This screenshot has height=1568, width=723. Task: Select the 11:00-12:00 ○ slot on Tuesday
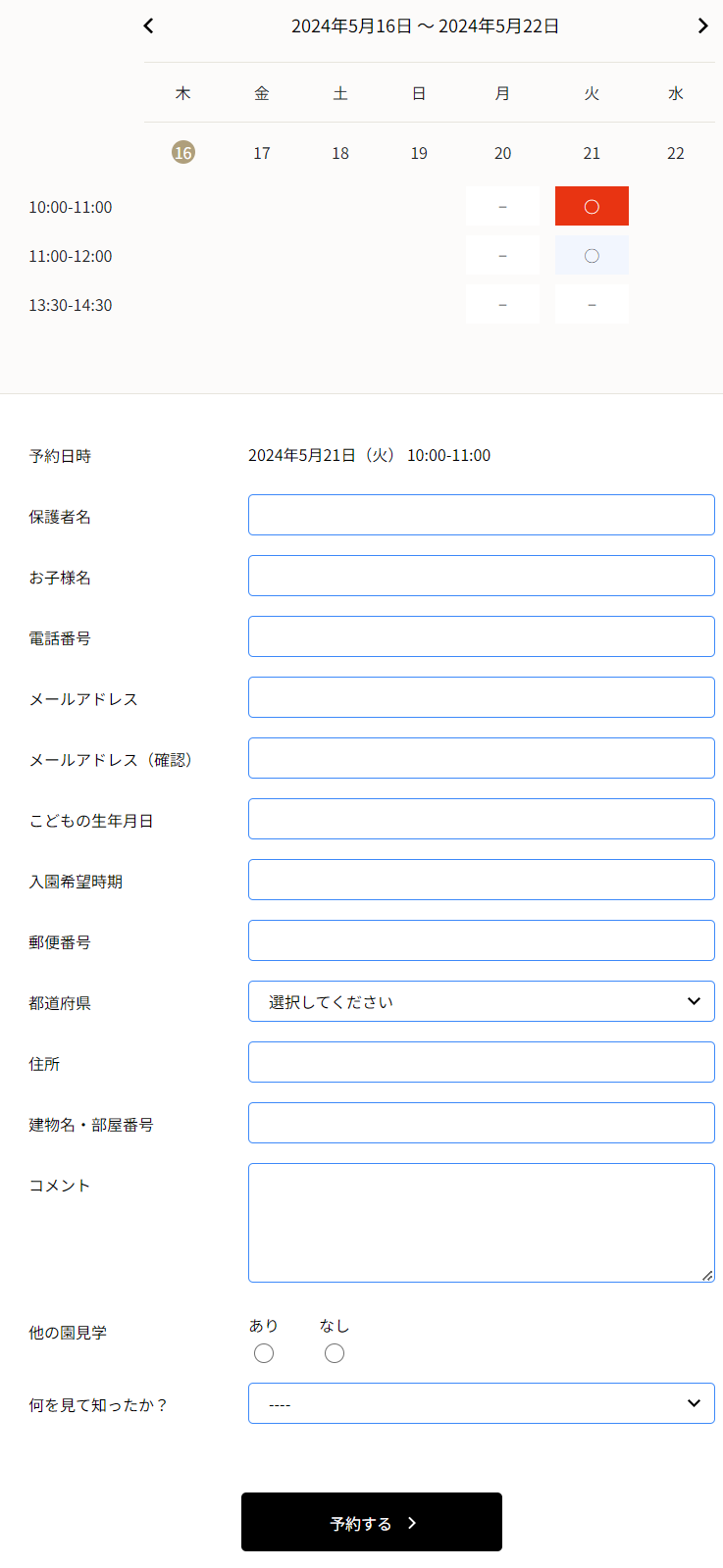point(592,255)
